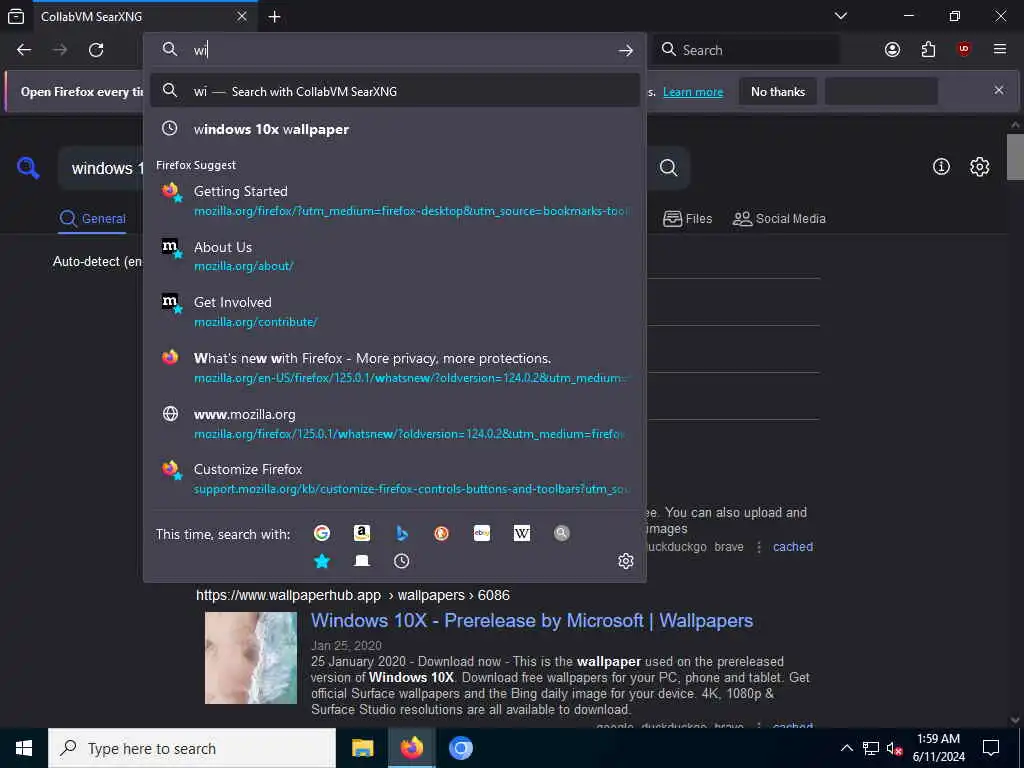
Task: Search this time with SearXNG magnifier
Action: pos(562,533)
